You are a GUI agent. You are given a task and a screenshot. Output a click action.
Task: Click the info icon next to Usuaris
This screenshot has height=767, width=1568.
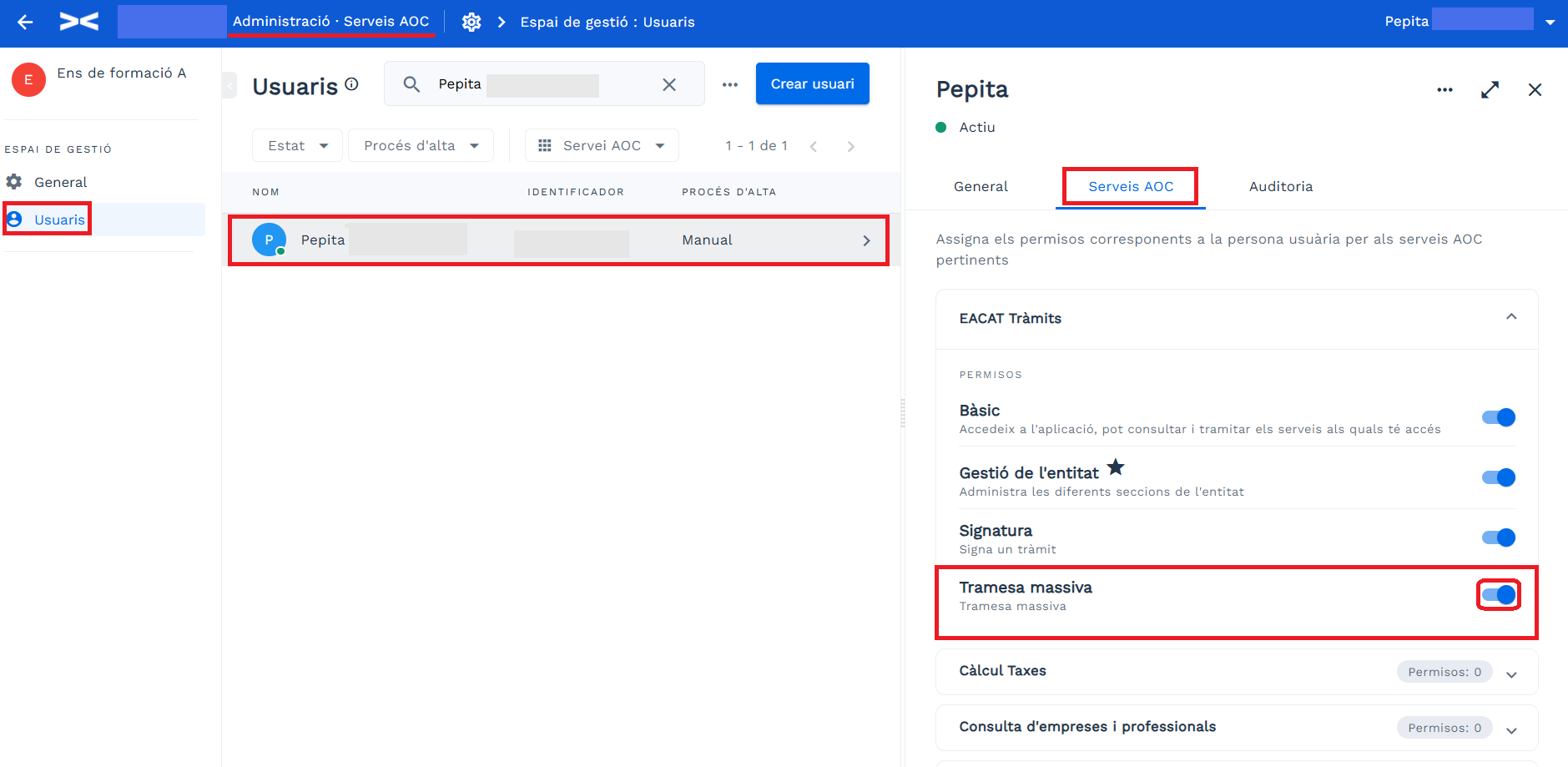(352, 84)
